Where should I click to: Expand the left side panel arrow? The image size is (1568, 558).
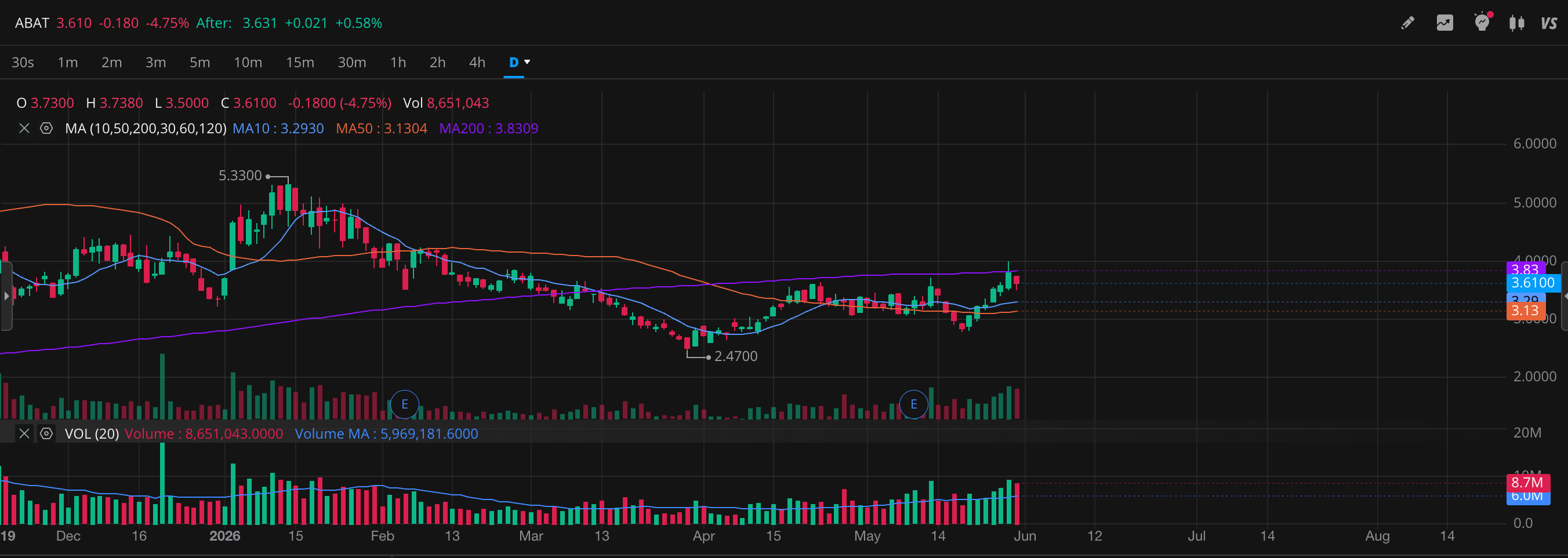coord(6,296)
